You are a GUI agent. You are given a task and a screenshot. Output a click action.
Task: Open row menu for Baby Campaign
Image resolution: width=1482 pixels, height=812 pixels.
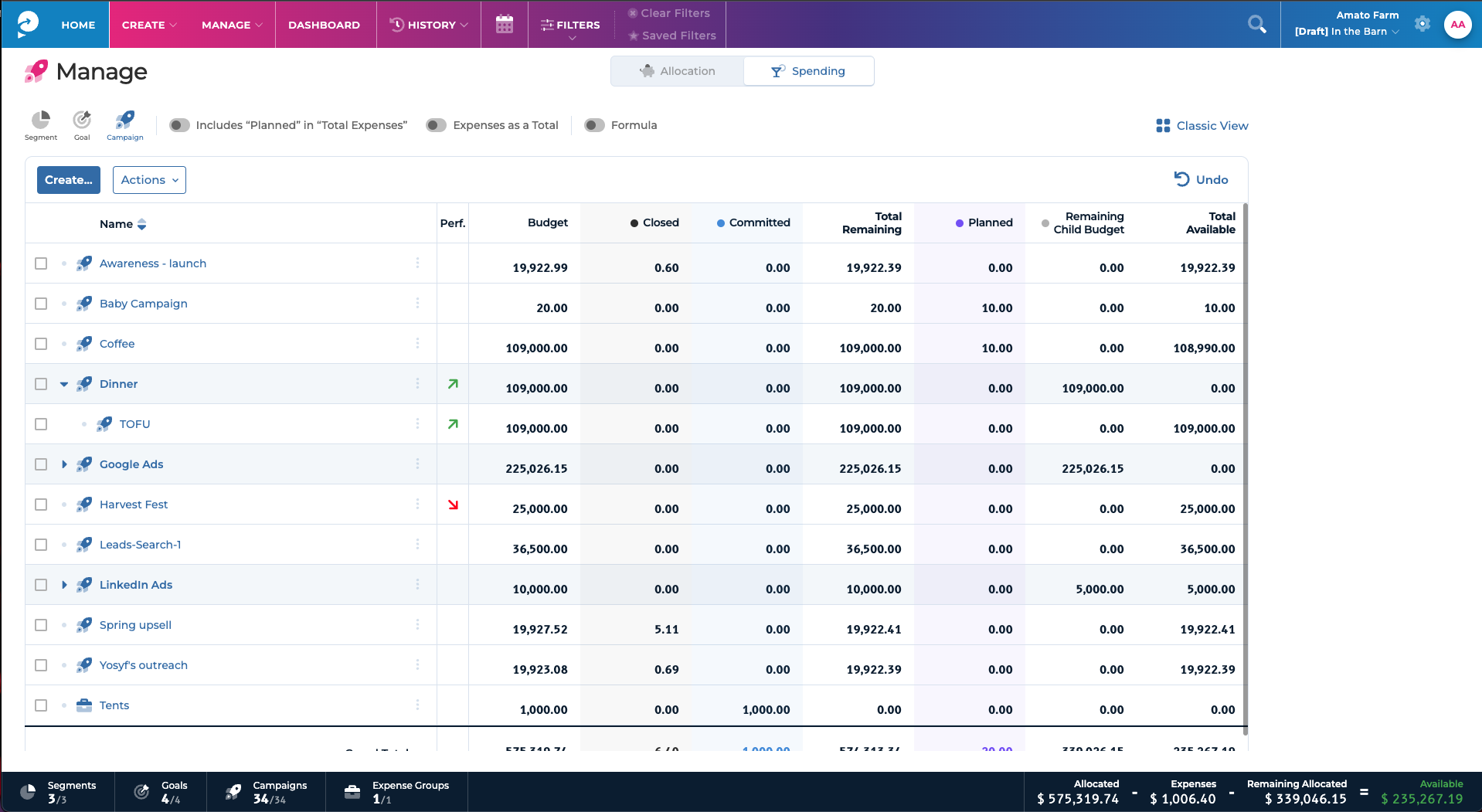click(417, 303)
